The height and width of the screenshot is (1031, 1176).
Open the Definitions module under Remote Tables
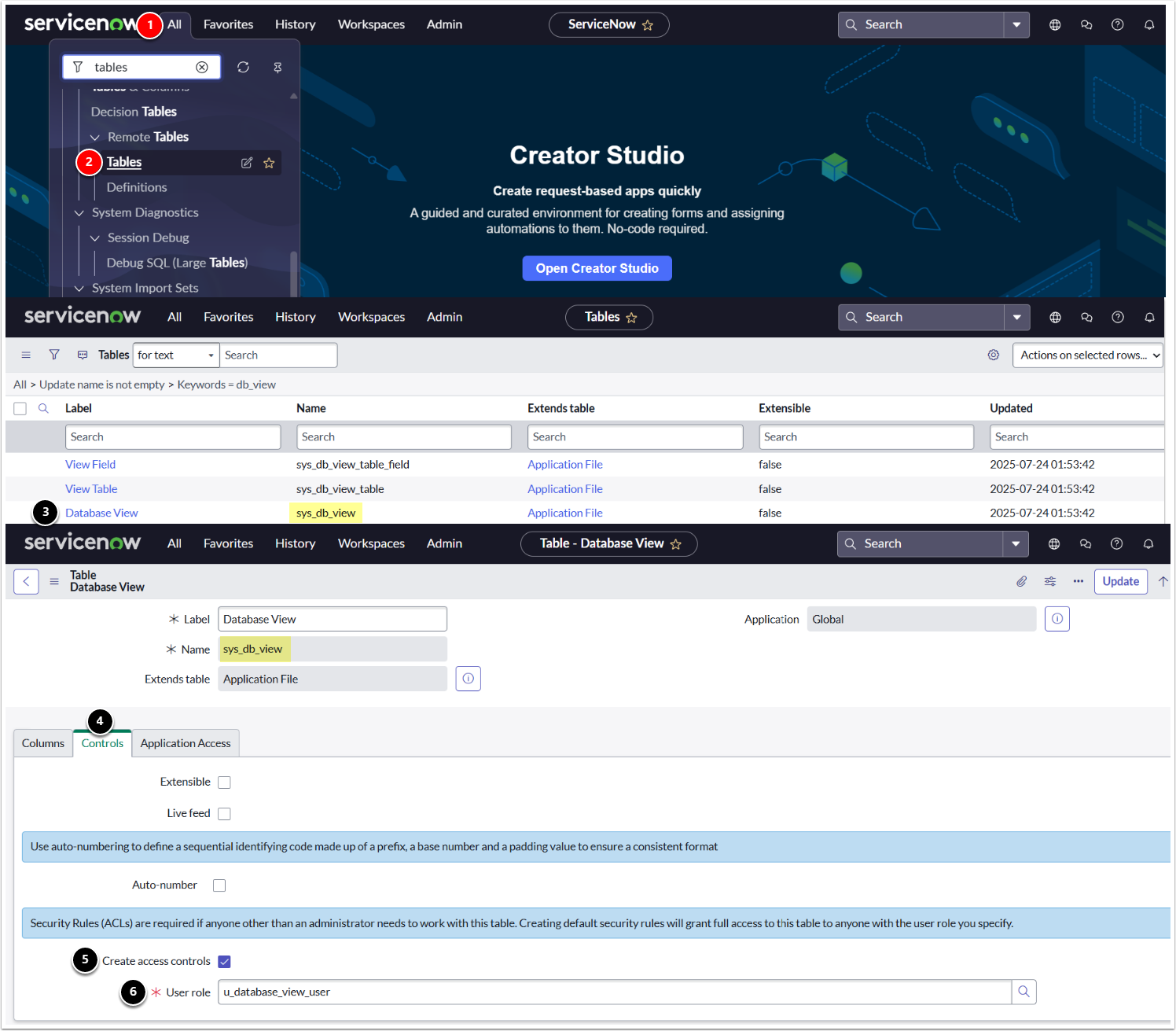137,188
